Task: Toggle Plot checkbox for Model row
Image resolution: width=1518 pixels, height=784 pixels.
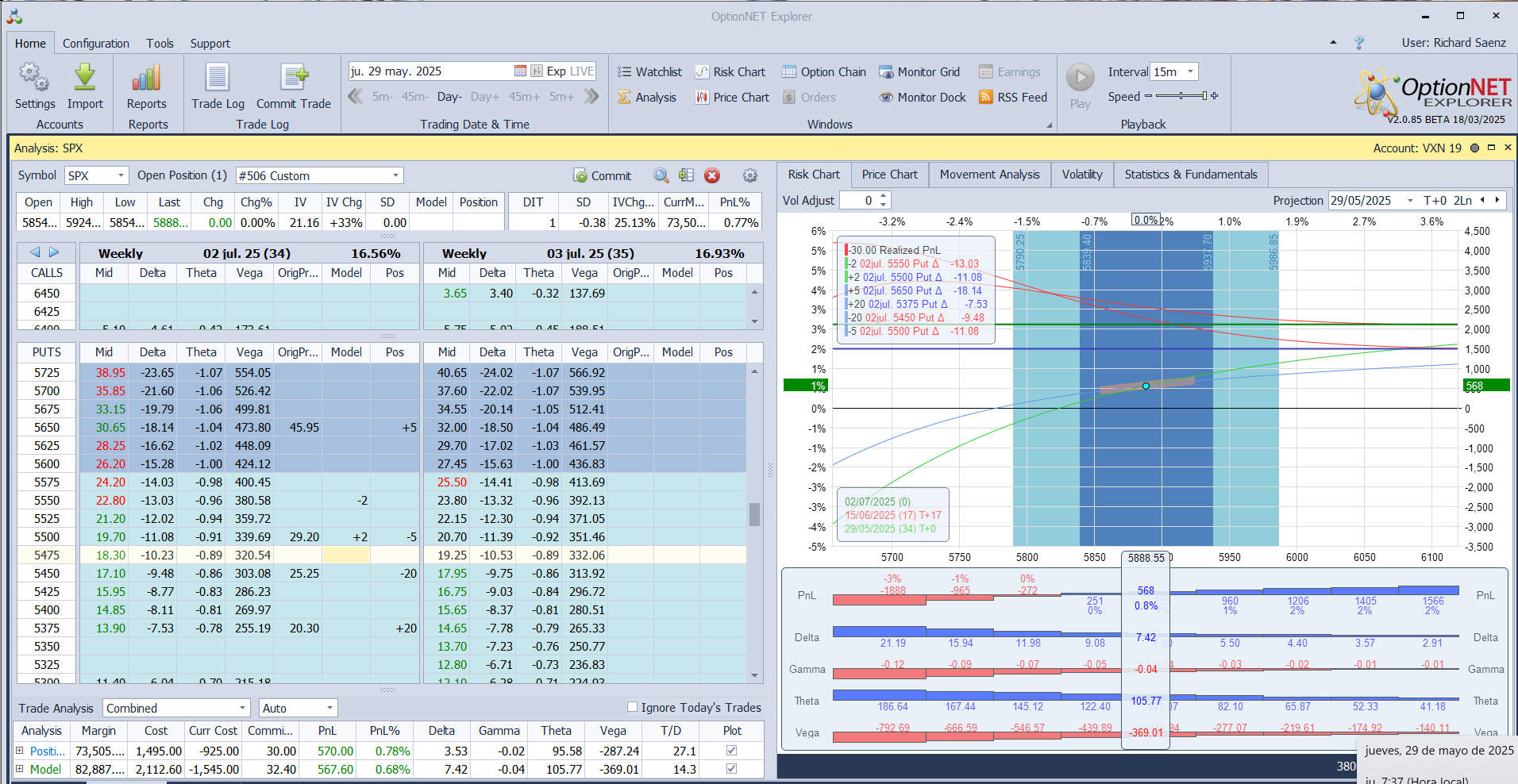Action: 731,769
